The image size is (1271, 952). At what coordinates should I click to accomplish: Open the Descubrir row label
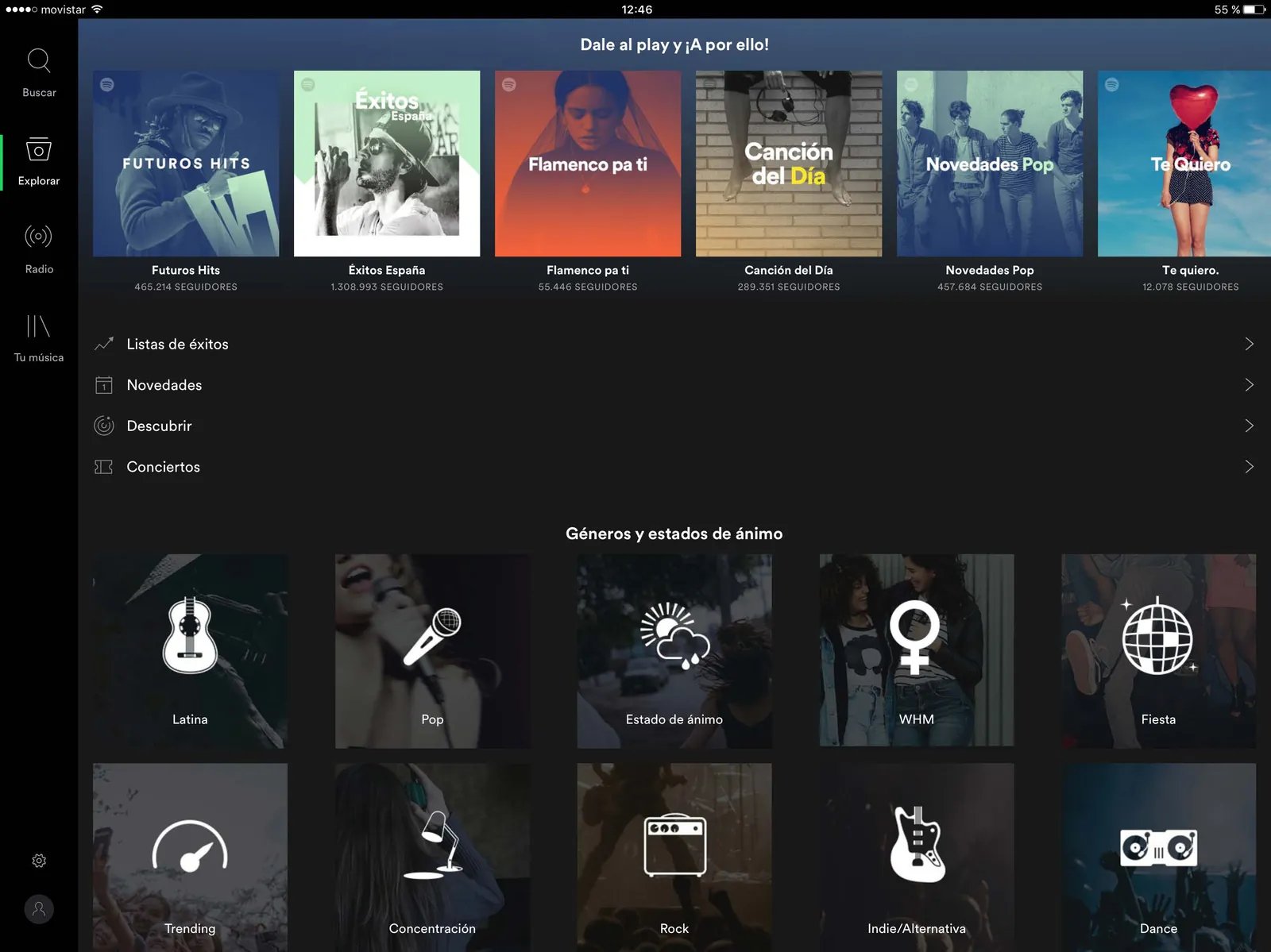[159, 426]
